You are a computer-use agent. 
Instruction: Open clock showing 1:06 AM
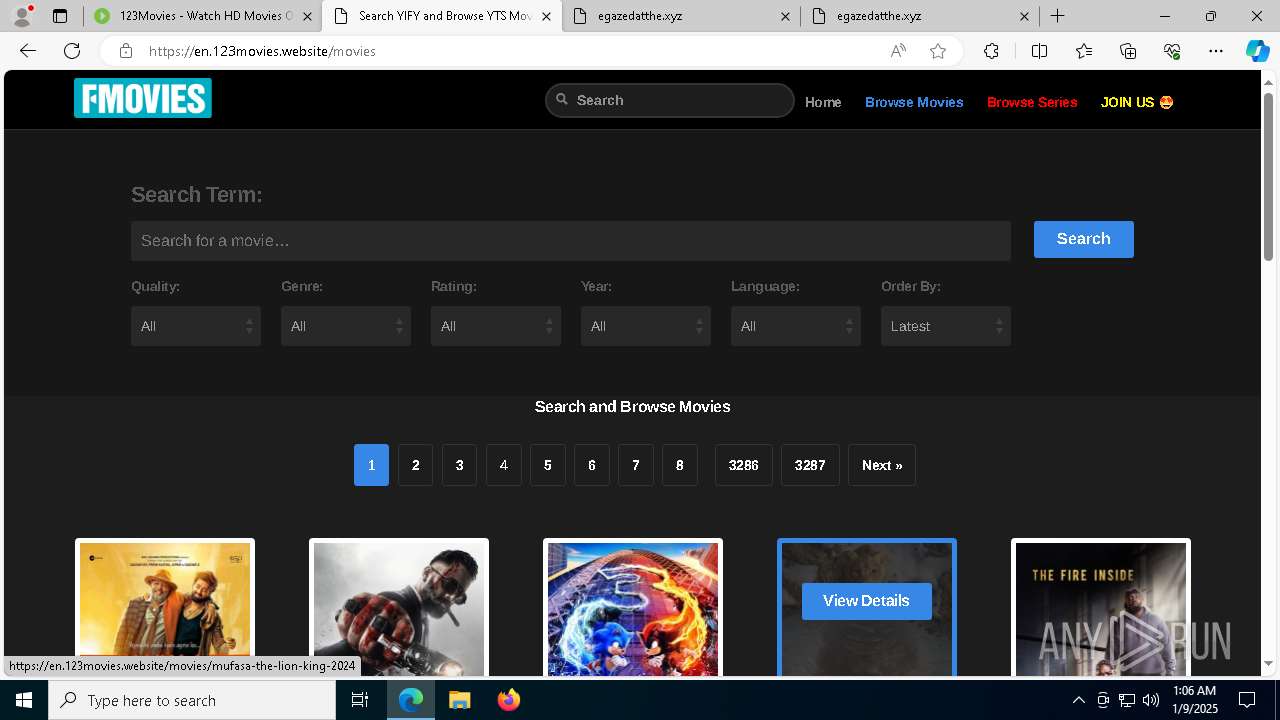[x=1194, y=700]
